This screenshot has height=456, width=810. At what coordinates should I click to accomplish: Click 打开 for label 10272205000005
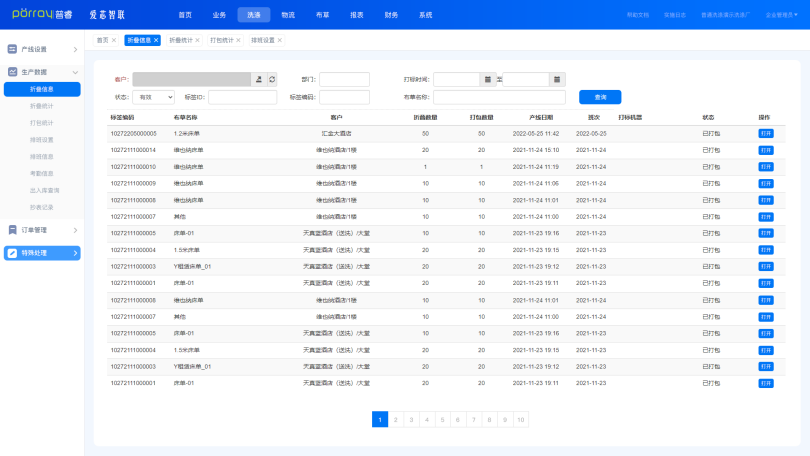click(x=765, y=133)
